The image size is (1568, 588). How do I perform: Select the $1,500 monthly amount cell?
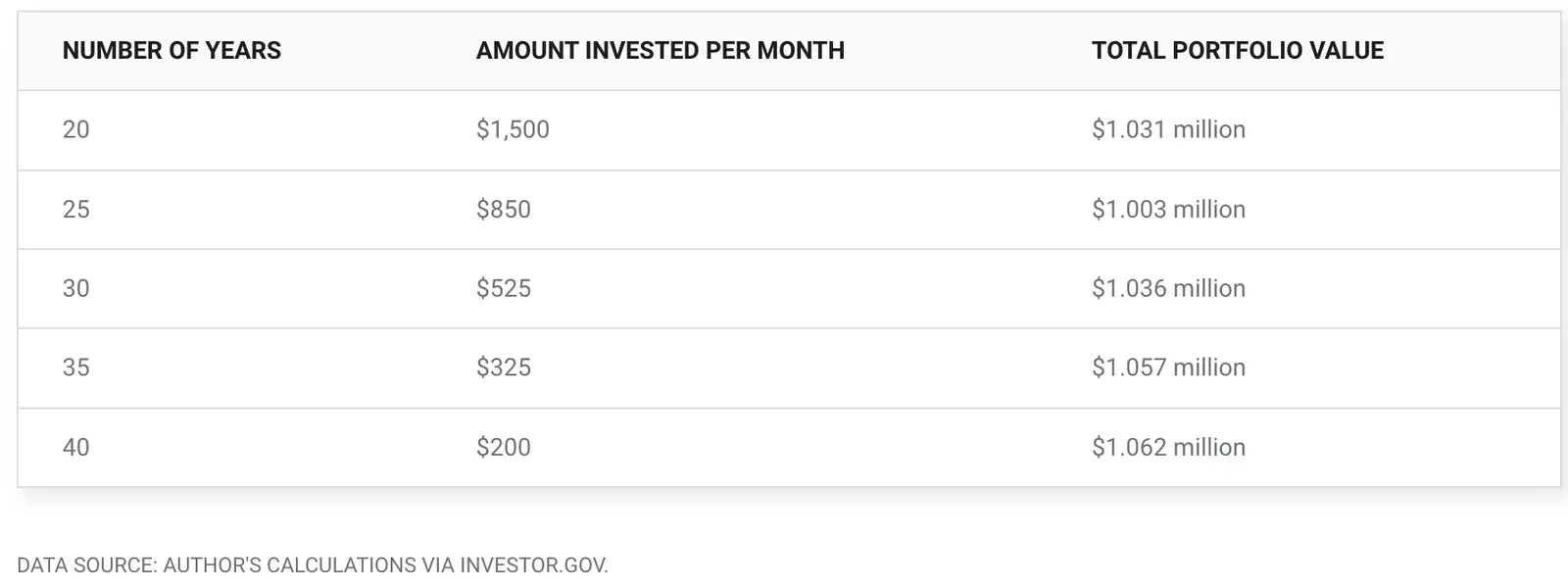pos(513,129)
